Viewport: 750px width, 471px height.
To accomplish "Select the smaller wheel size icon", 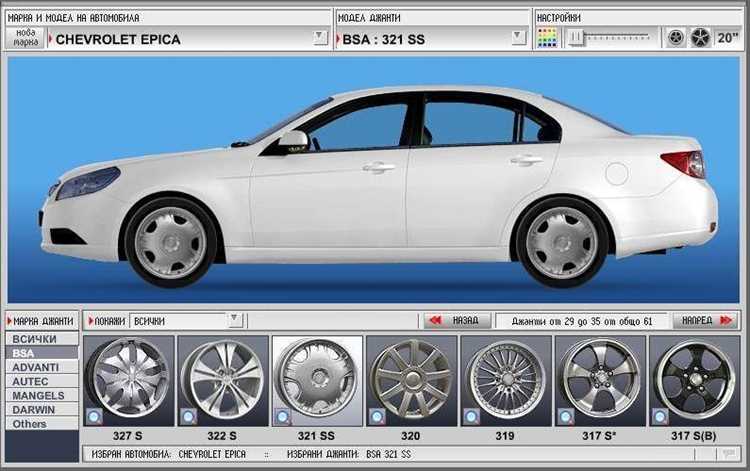I will click(x=675, y=38).
